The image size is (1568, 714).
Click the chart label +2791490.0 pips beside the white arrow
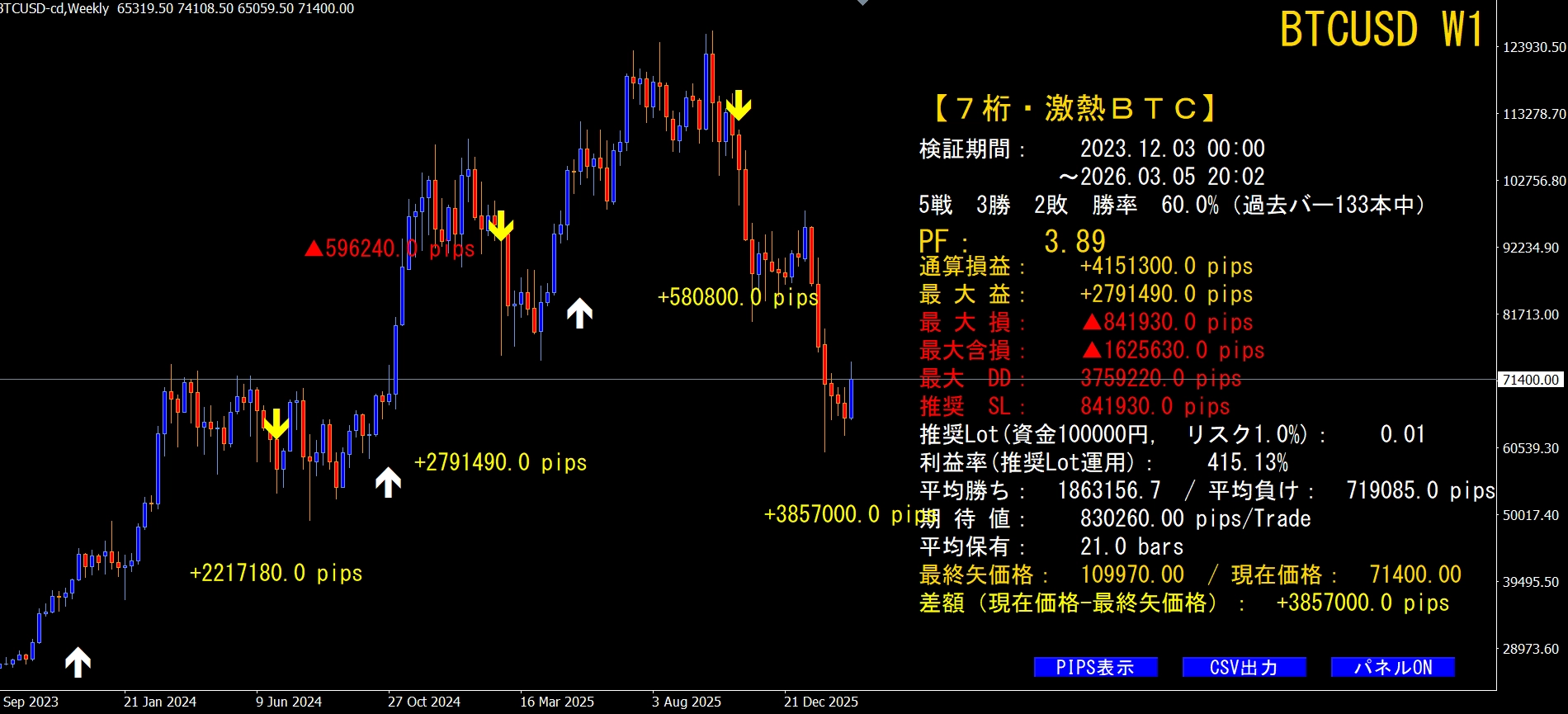click(x=501, y=462)
